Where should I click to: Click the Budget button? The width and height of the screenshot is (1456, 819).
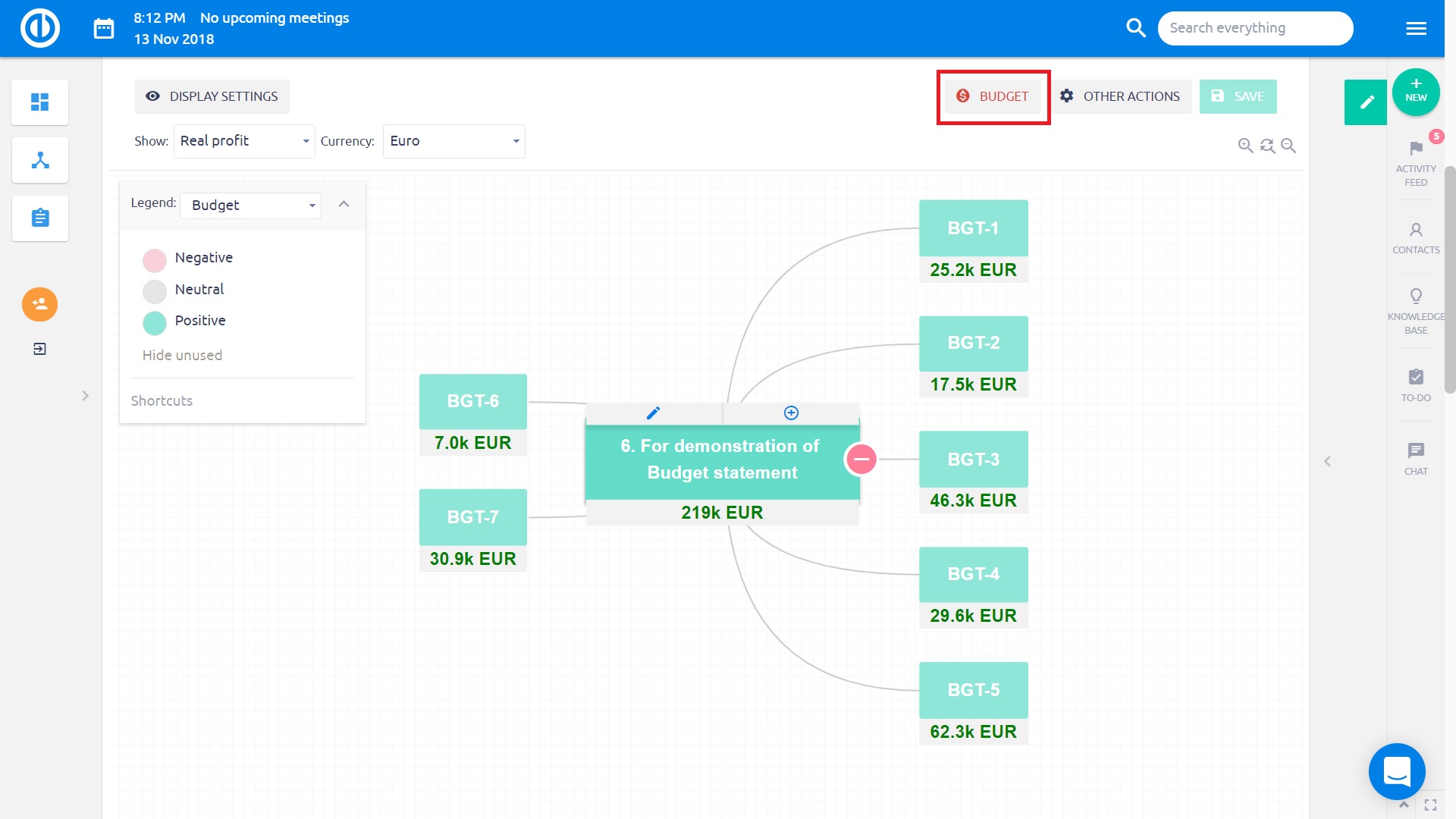point(993,96)
